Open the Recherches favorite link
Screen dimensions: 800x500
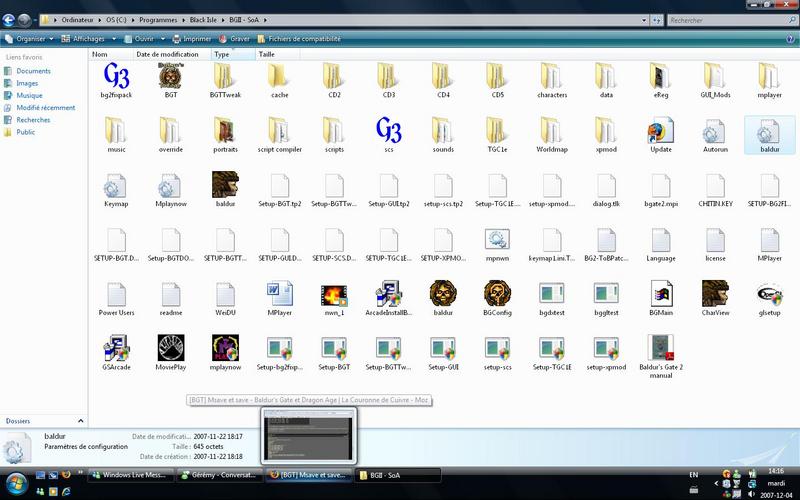pos(33,120)
